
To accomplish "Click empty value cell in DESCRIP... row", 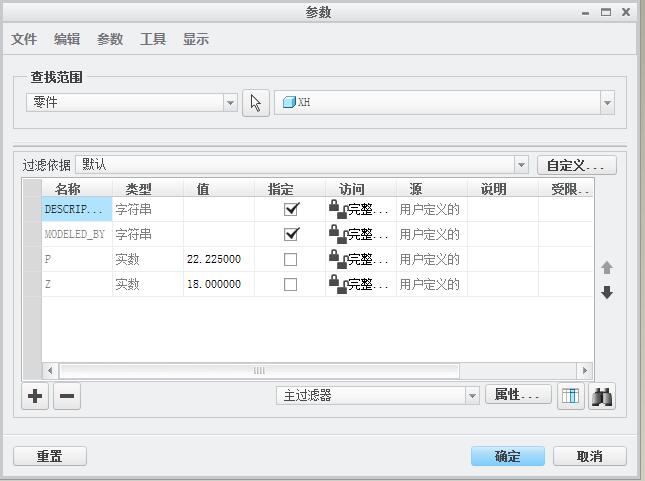I will pyautogui.click(x=219, y=209).
